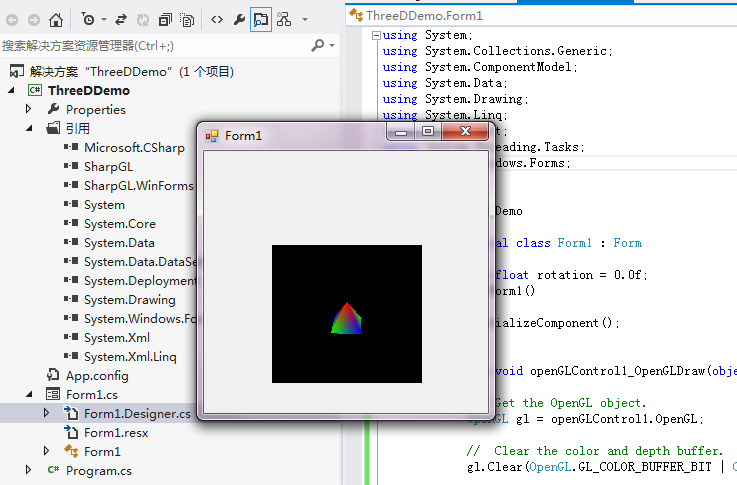The width and height of the screenshot is (737, 485).
Task: Click the Collapse All icon
Action: [x=165, y=20]
